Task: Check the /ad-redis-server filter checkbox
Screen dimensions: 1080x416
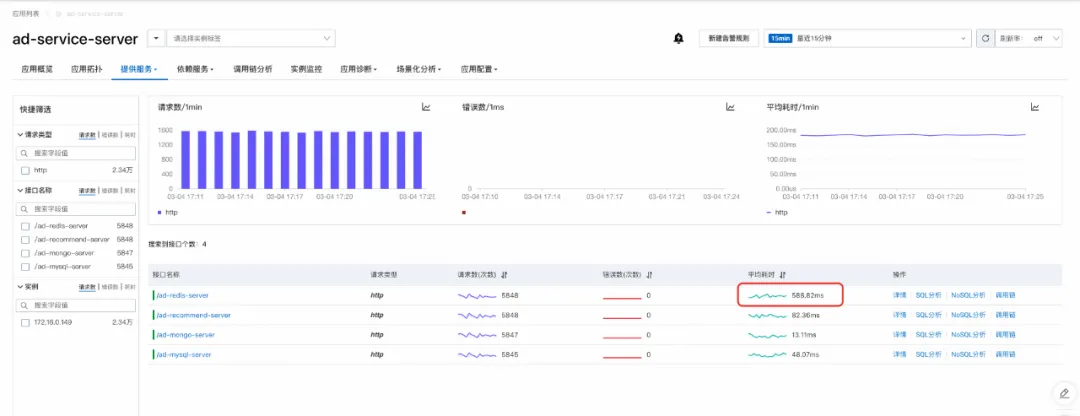Action: point(25,226)
